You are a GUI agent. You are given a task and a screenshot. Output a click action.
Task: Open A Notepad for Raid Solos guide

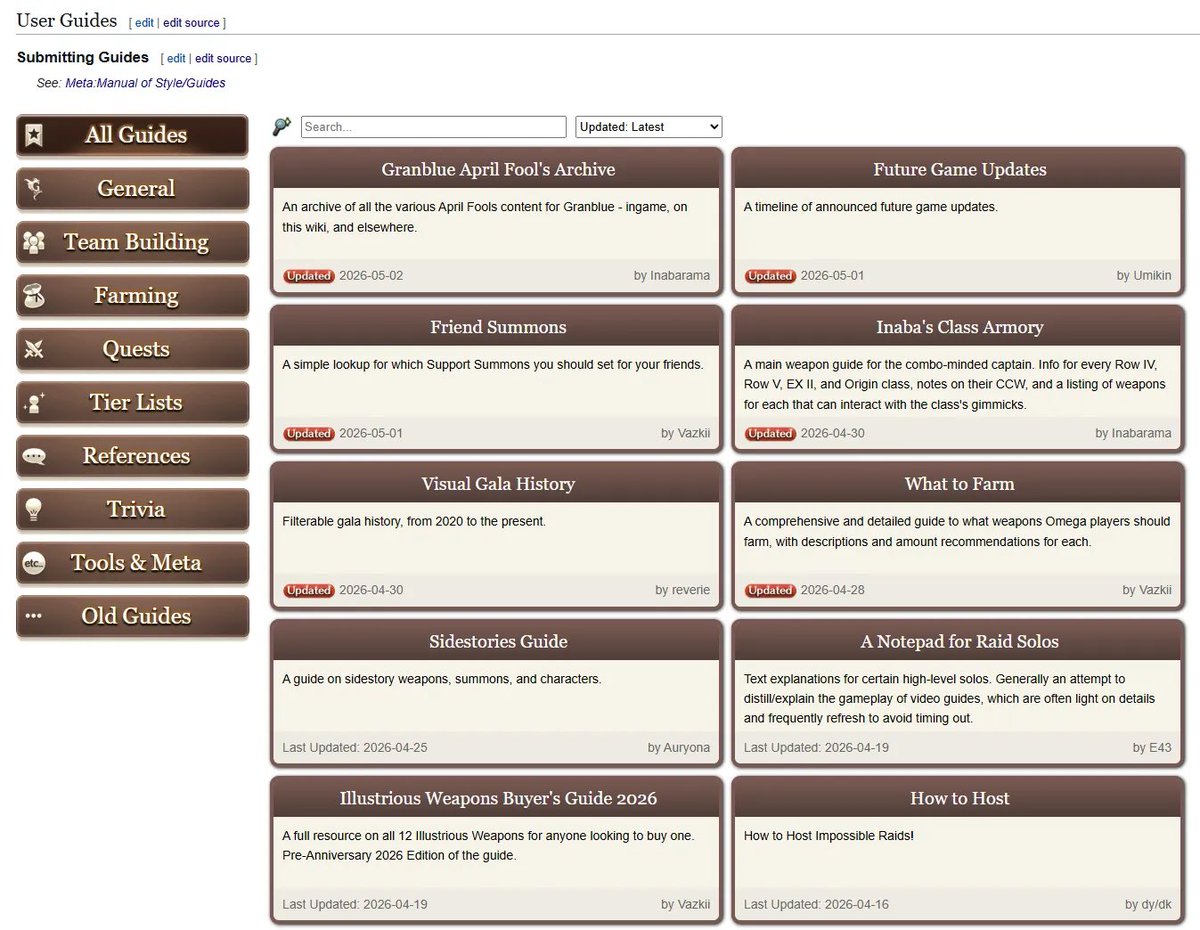click(960, 641)
